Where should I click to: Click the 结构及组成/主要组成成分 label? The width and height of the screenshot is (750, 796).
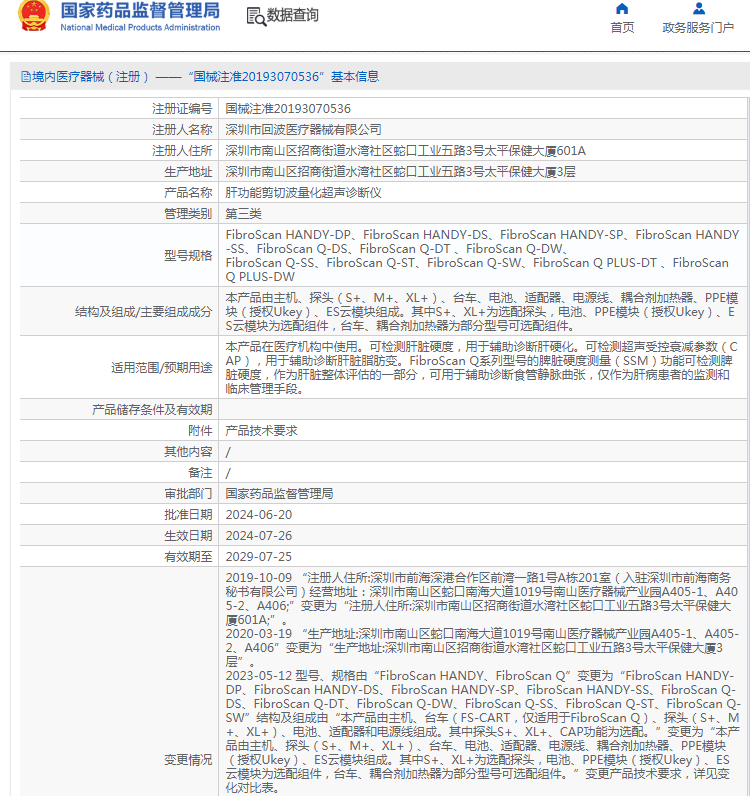[144, 312]
